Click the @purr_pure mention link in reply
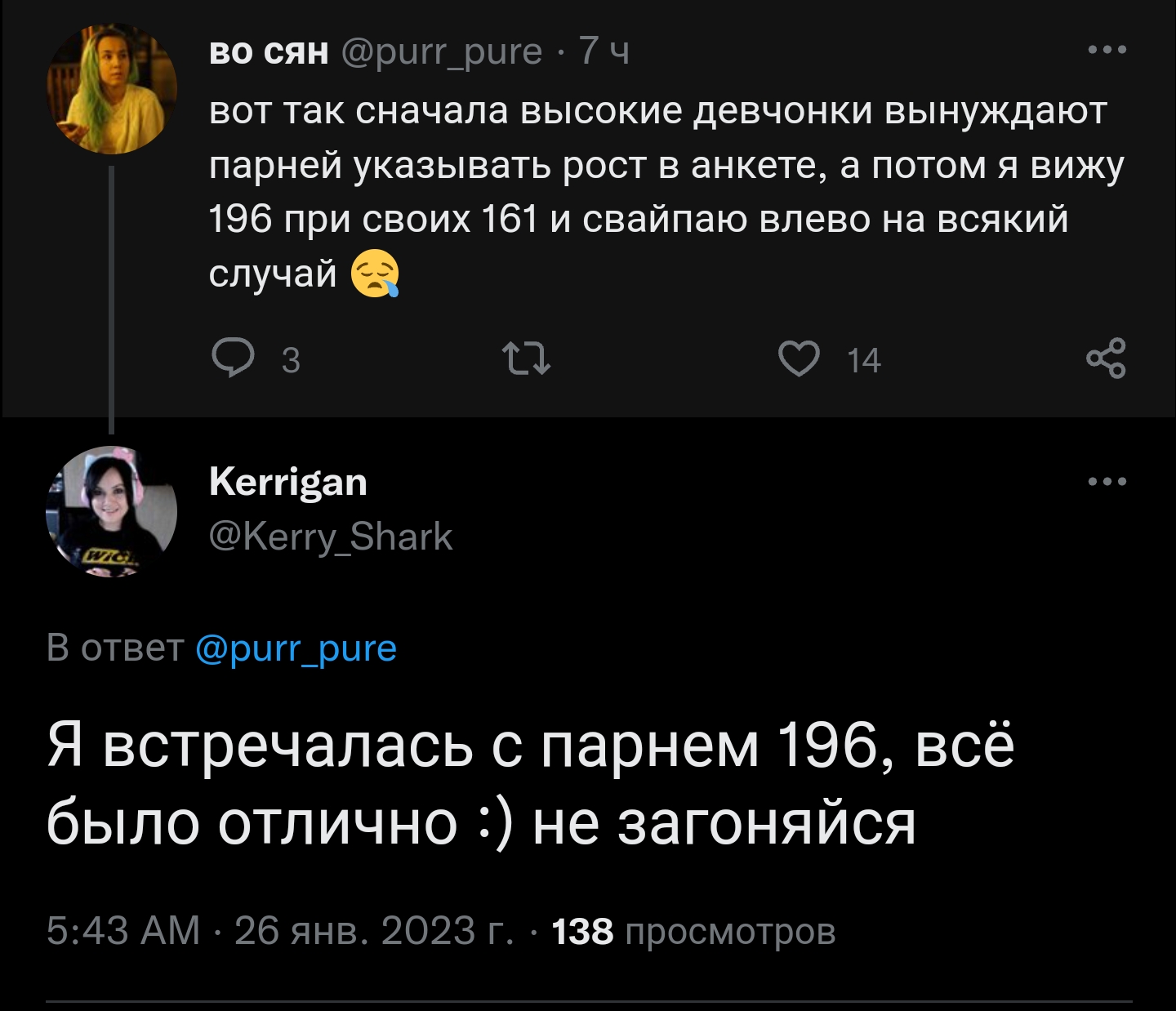Viewport: 1176px width, 1011px height. point(296,648)
